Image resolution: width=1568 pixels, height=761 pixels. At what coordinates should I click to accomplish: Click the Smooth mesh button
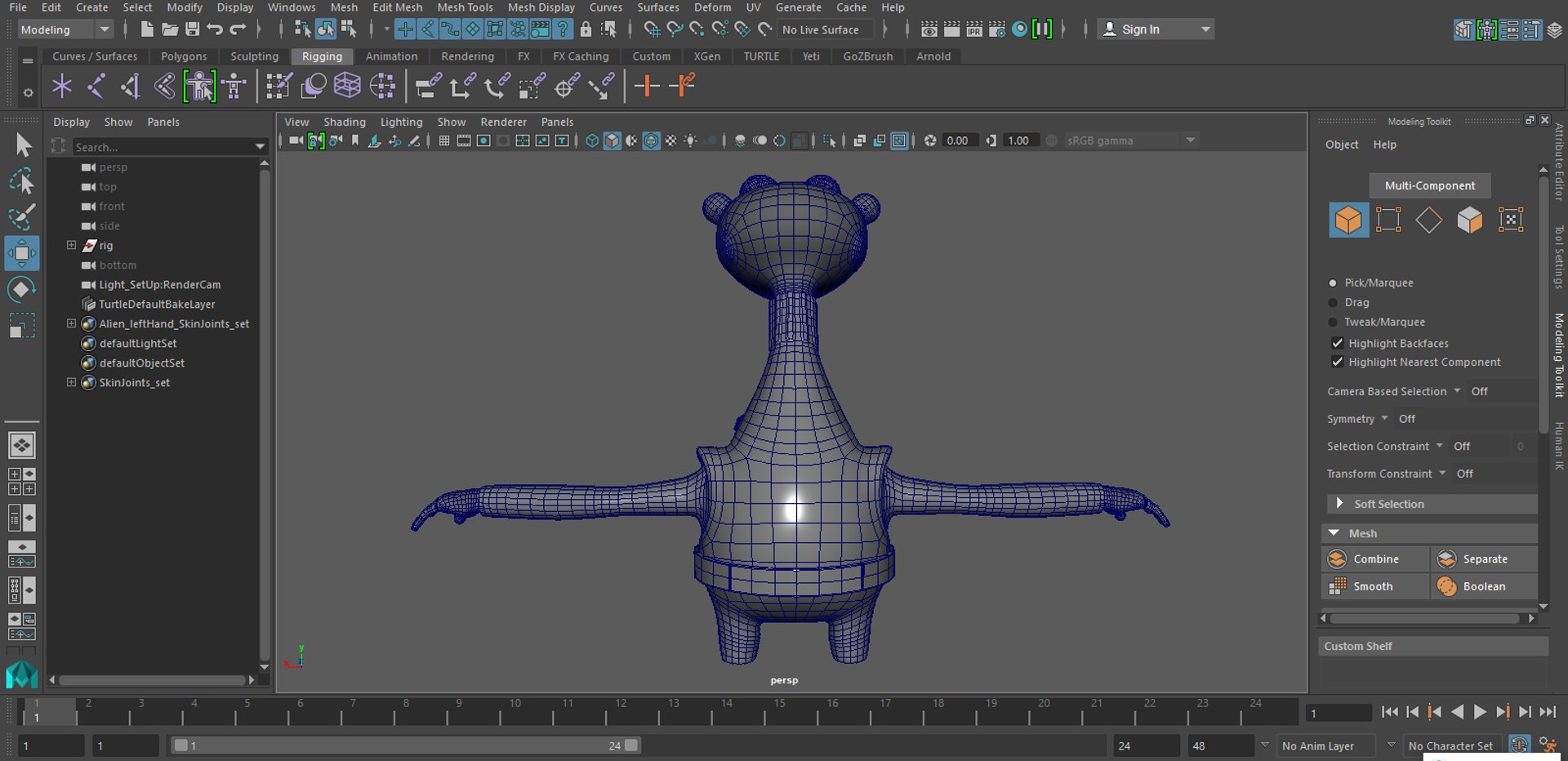tap(1375, 586)
